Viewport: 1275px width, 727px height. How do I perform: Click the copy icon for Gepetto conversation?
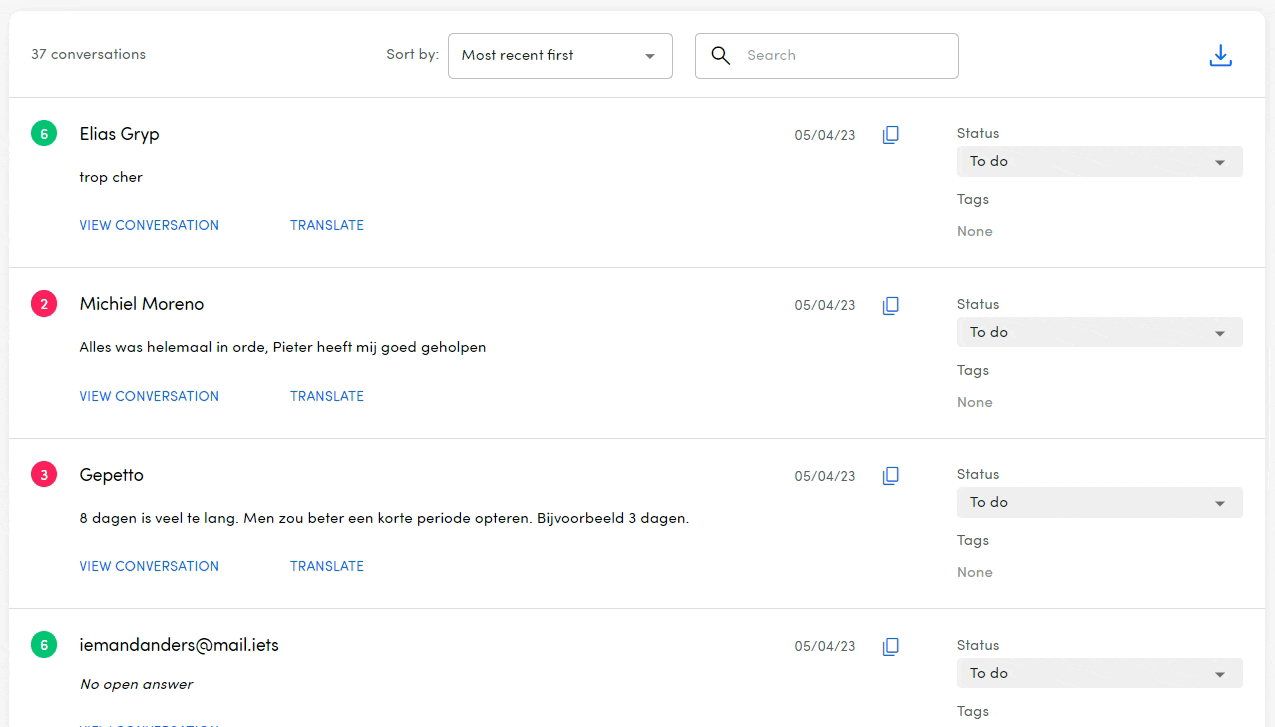pos(890,476)
